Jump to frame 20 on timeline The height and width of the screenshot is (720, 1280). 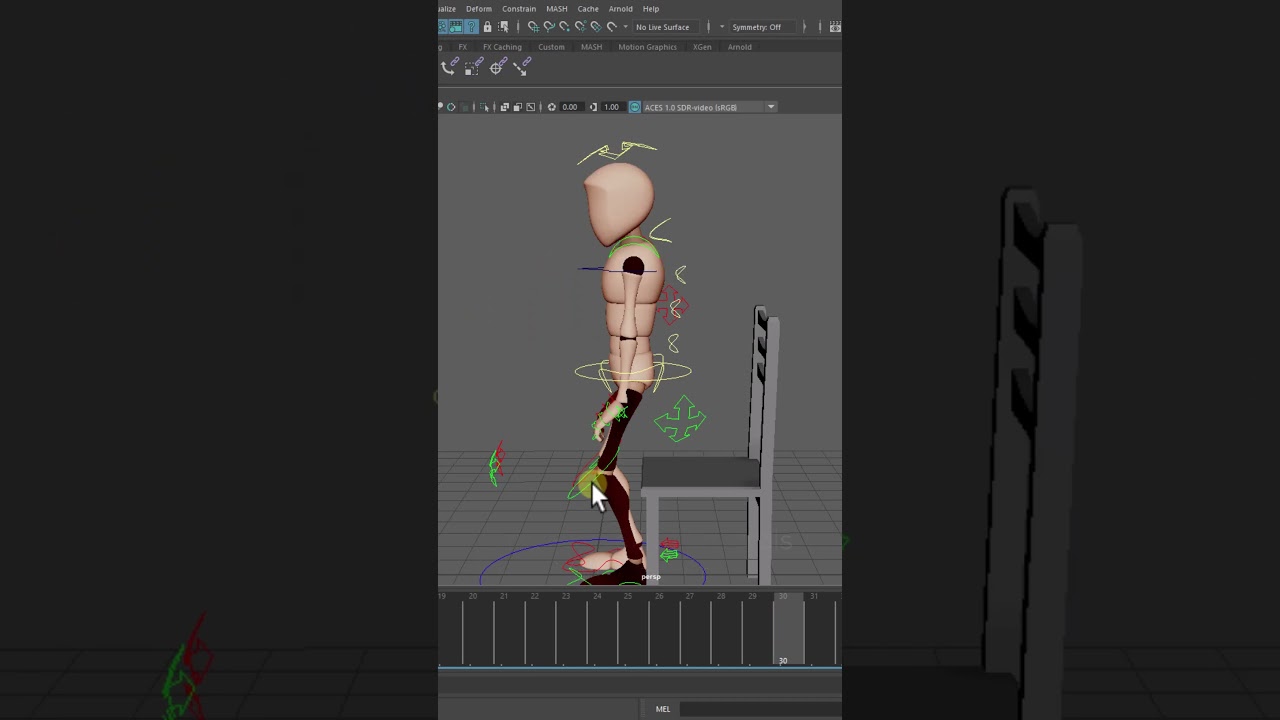(x=473, y=596)
